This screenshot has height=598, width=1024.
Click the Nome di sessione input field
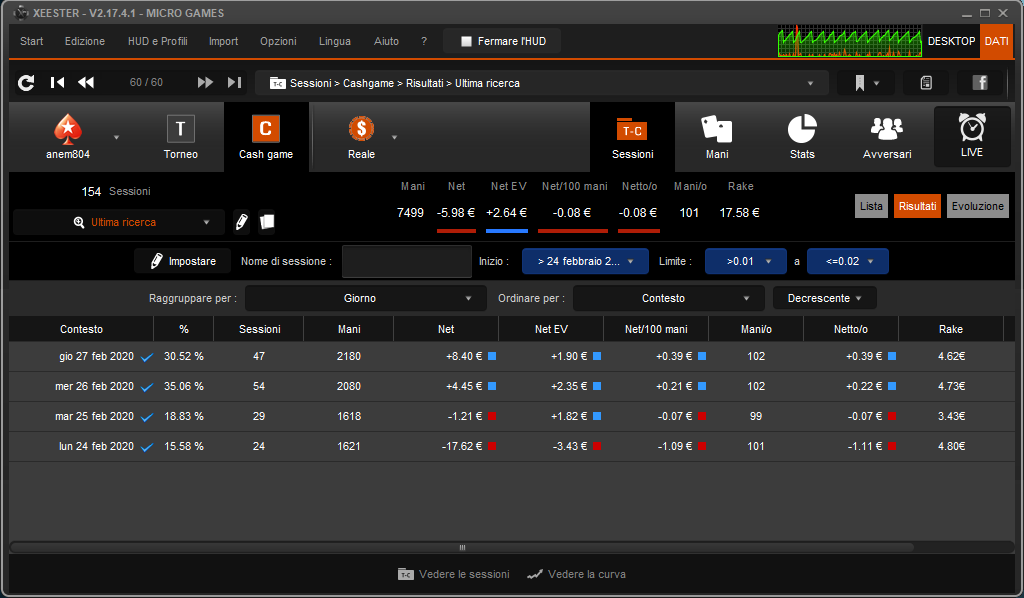coord(407,261)
